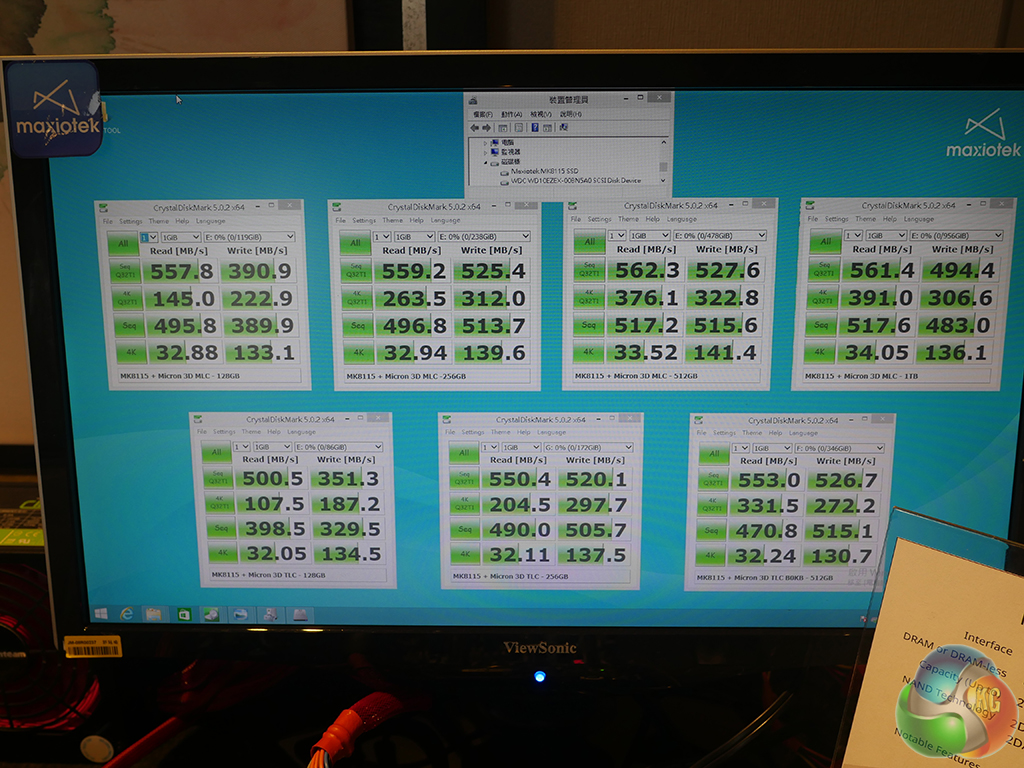
Task: Go back in Device Manager toolbar
Action: (475, 128)
